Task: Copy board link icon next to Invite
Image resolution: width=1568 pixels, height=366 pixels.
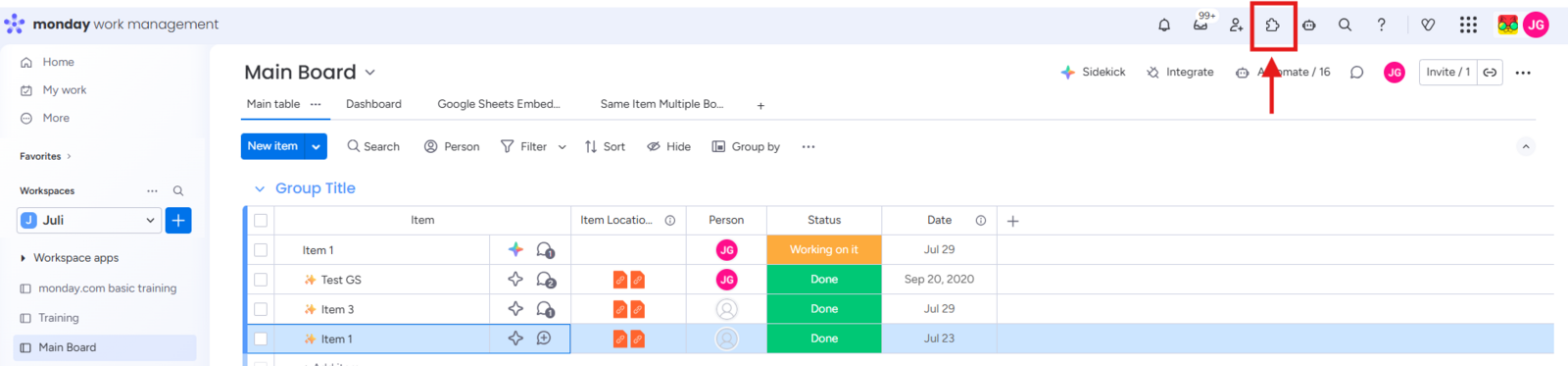Action: point(1490,72)
